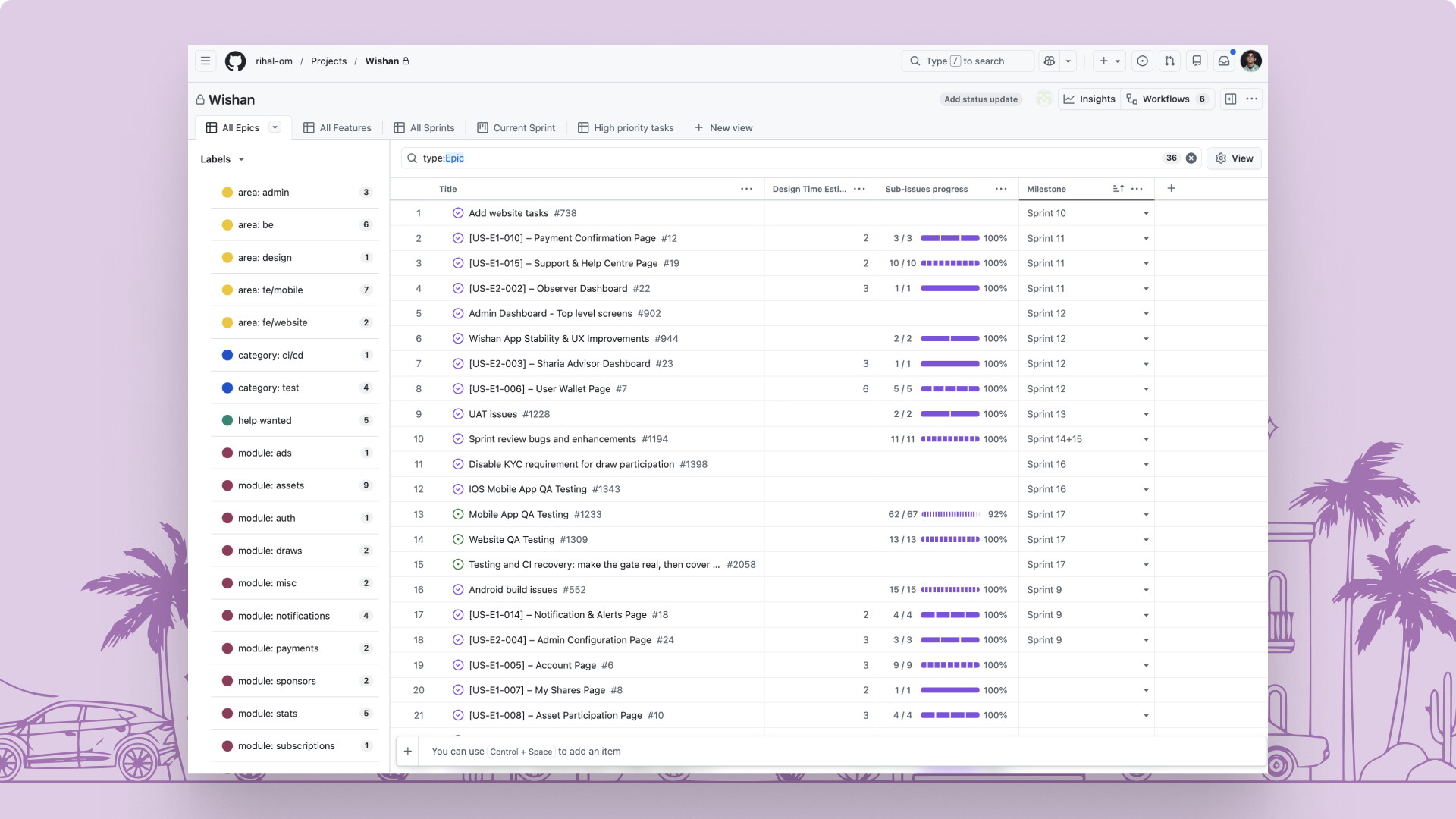Open the View settings button
The height and width of the screenshot is (819, 1456).
tap(1234, 158)
